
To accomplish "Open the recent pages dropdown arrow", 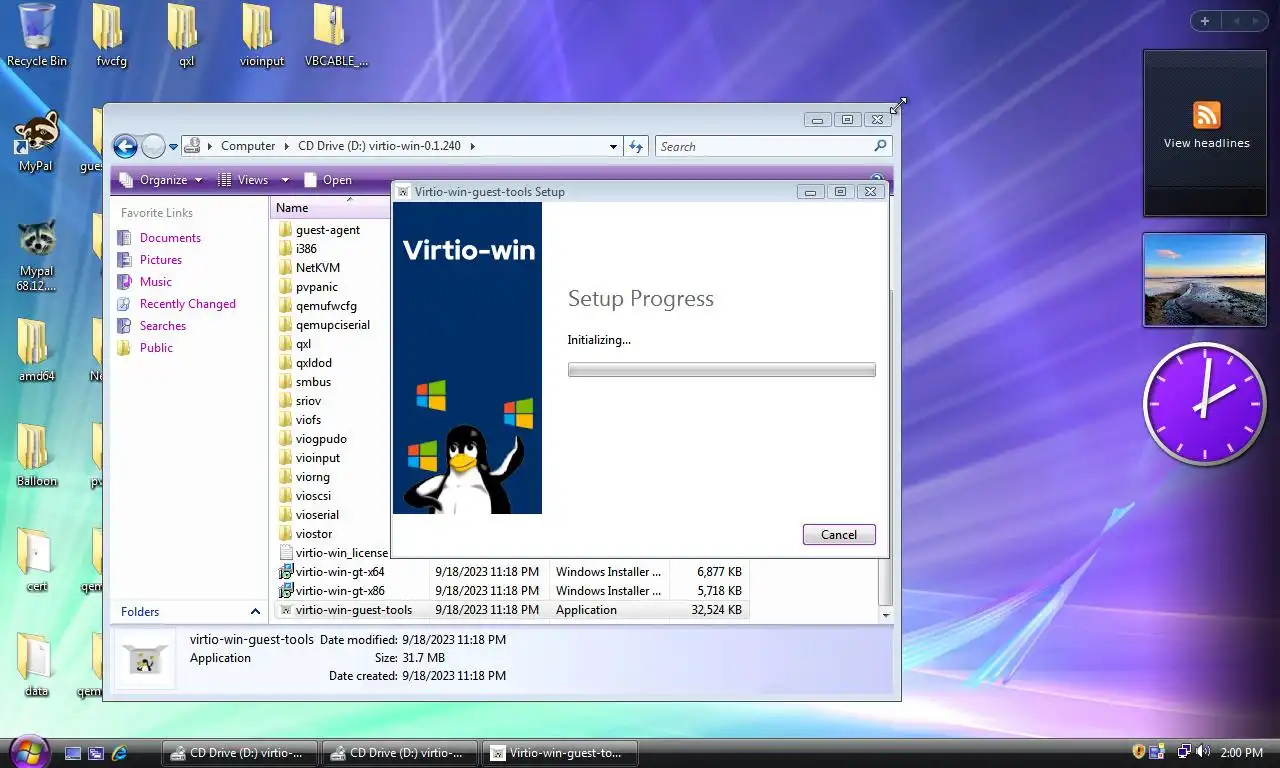I will tap(173, 147).
